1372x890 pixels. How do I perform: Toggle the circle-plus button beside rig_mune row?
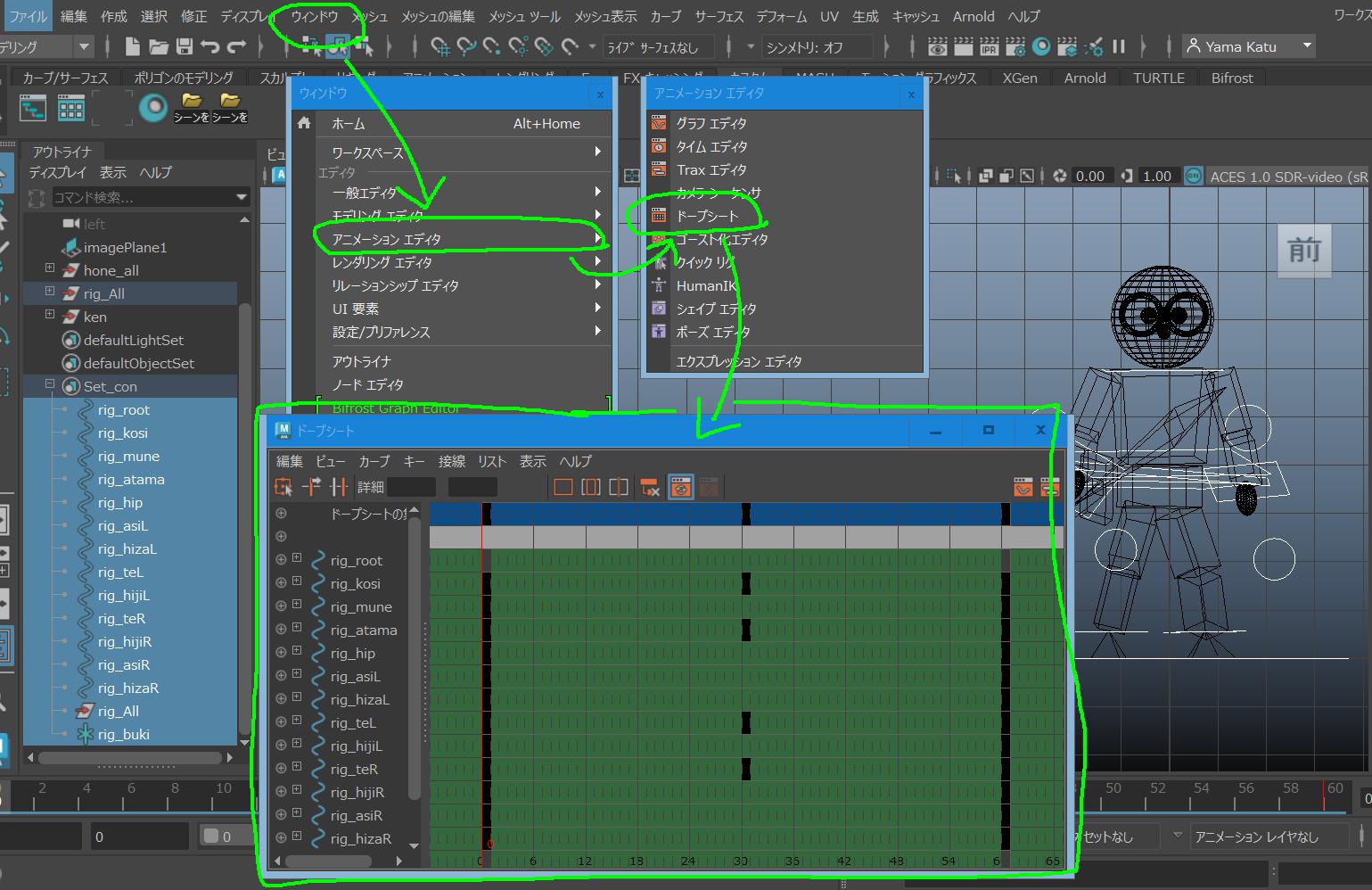tap(281, 606)
